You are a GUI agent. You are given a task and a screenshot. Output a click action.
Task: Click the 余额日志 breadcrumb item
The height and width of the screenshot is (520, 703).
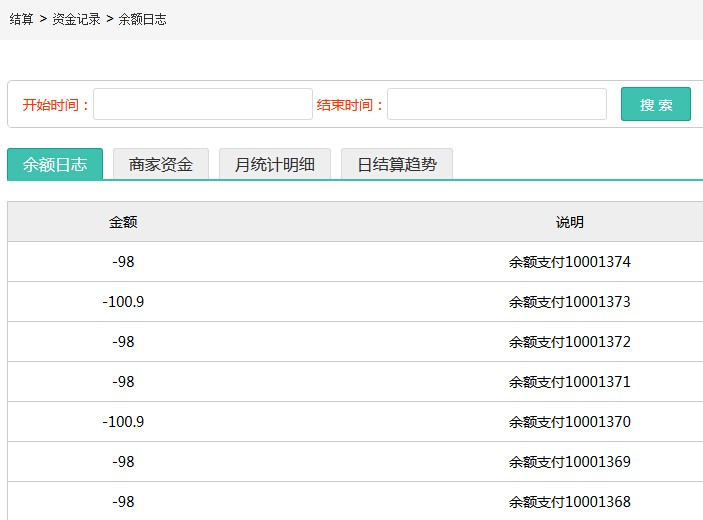[x=142, y=19]
